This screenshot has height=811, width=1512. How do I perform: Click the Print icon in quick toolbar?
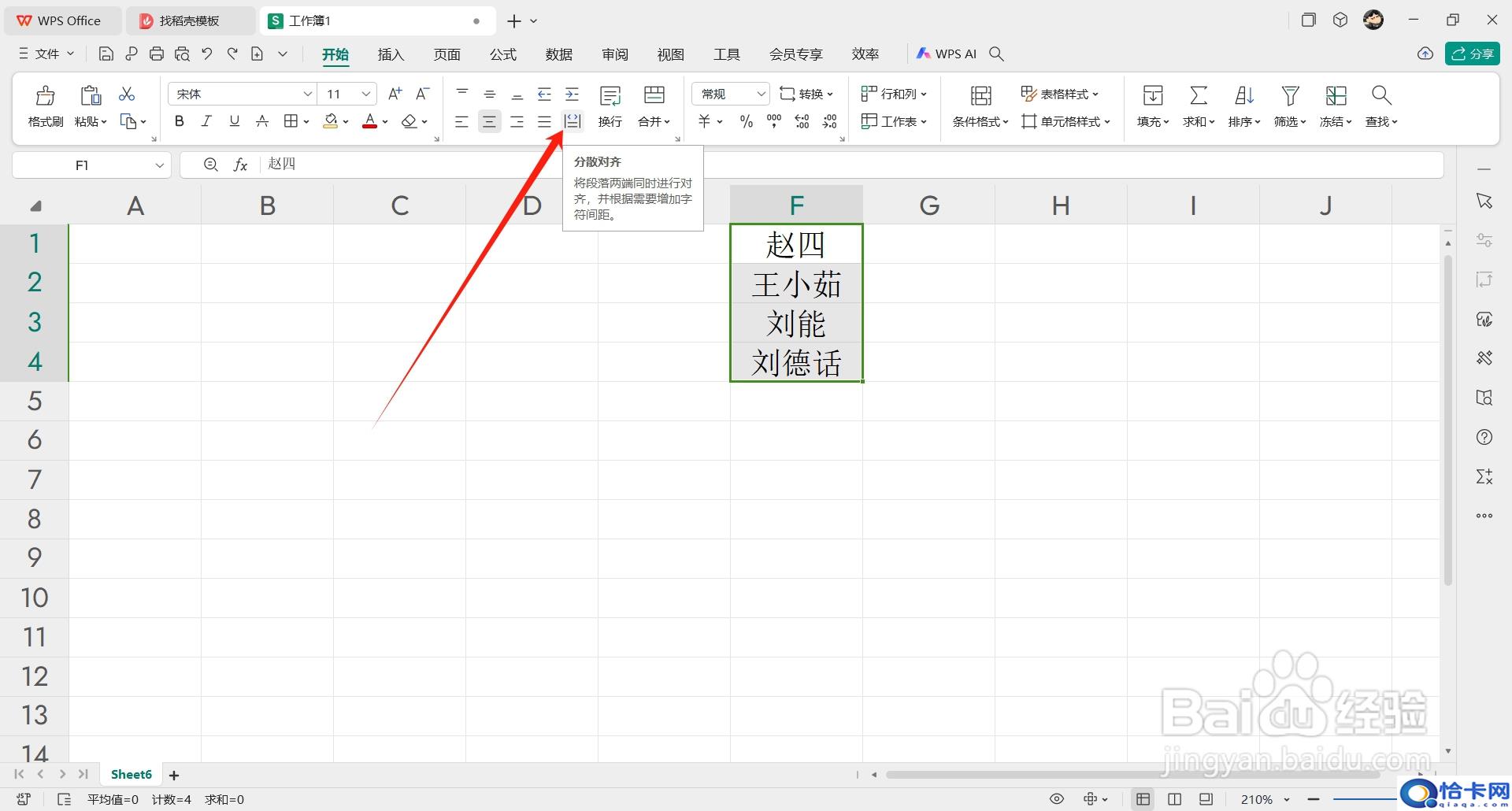157,54
